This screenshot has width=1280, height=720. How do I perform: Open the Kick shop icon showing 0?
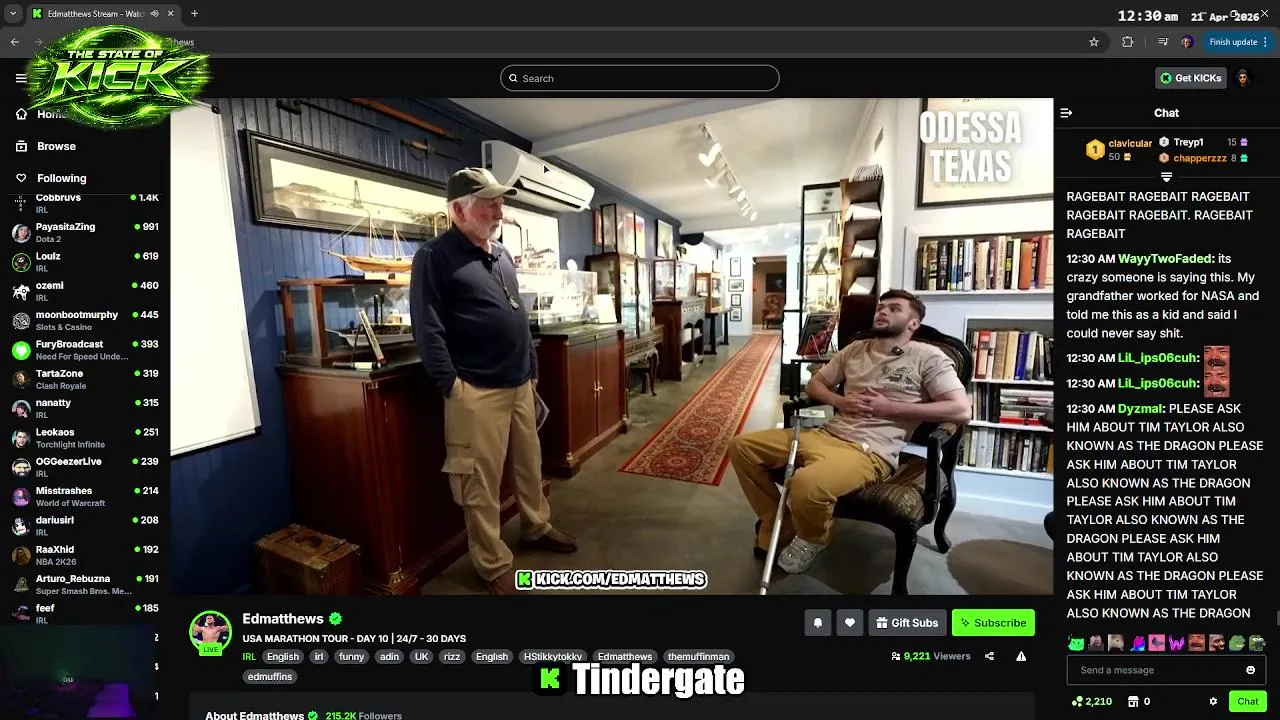(1139, 702)
